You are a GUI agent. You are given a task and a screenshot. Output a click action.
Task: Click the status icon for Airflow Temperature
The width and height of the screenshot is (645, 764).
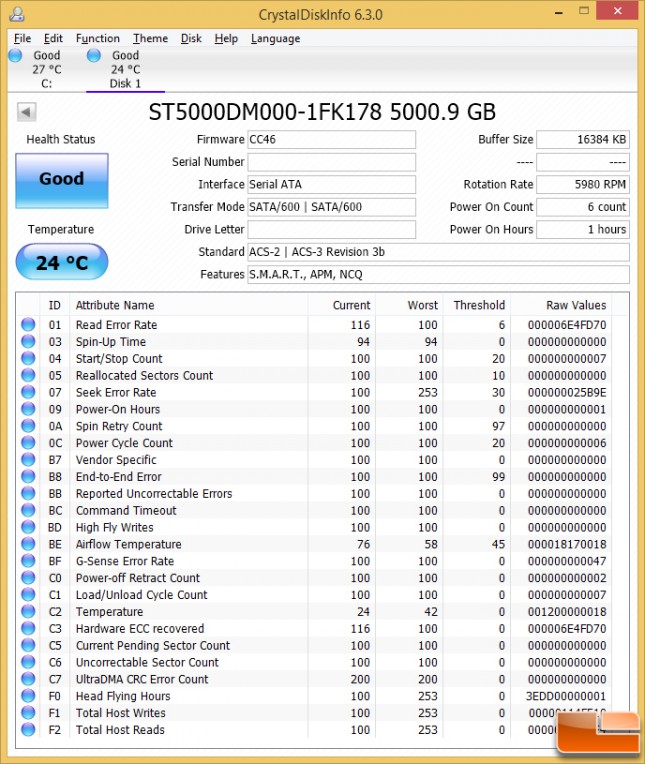pos(28,544)
